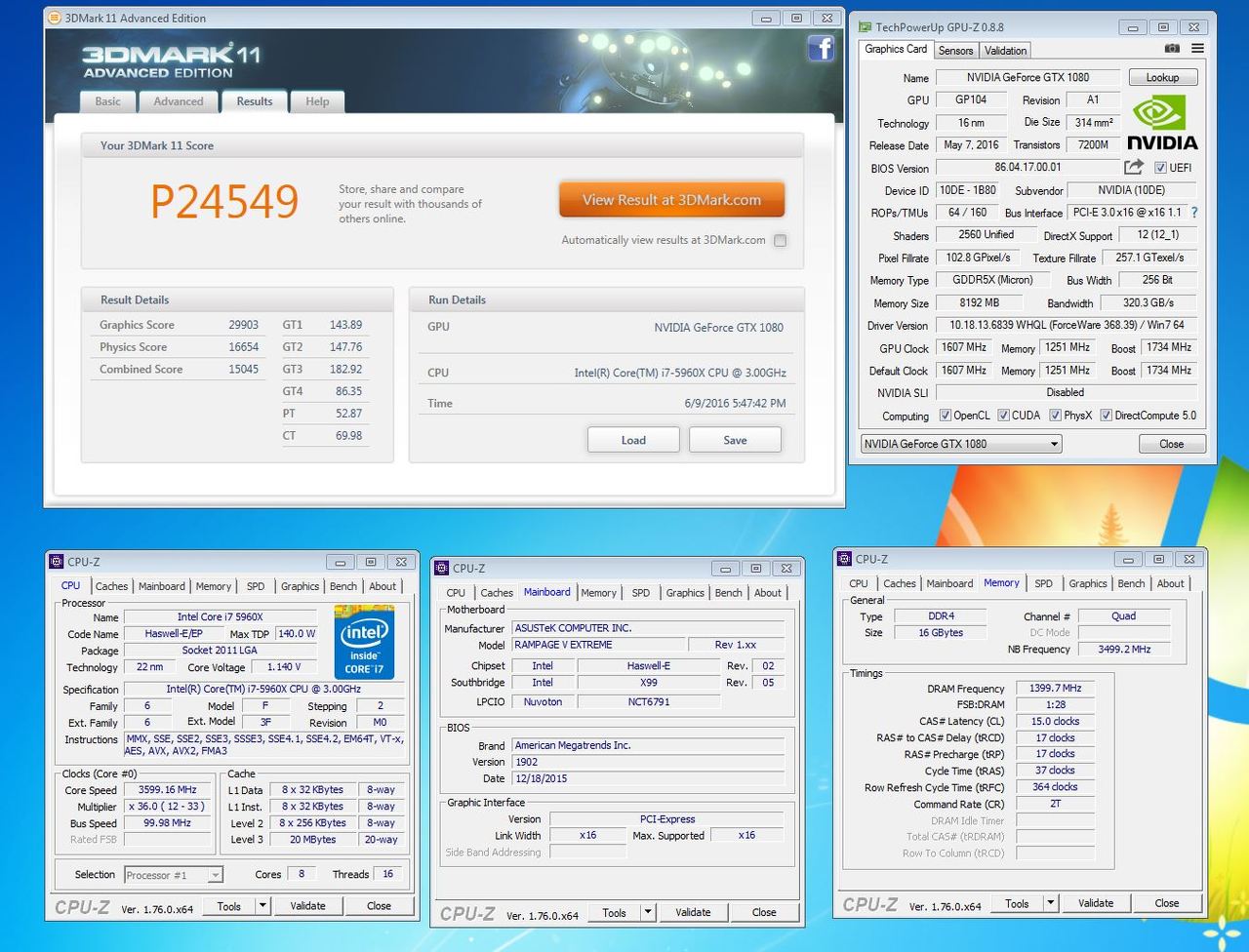
Task: Click the DRAM Frequency value 1399.7 MHz
Action: pyautogui.click(x=1055, y=689)
